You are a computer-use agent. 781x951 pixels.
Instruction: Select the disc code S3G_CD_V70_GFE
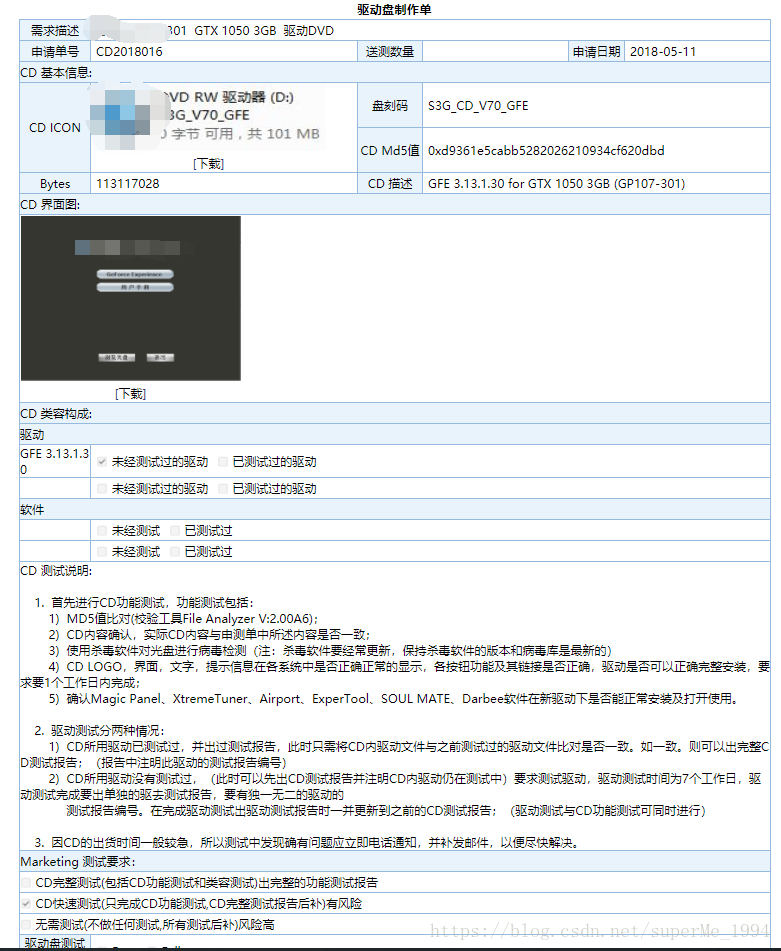[x=478, y=106]
